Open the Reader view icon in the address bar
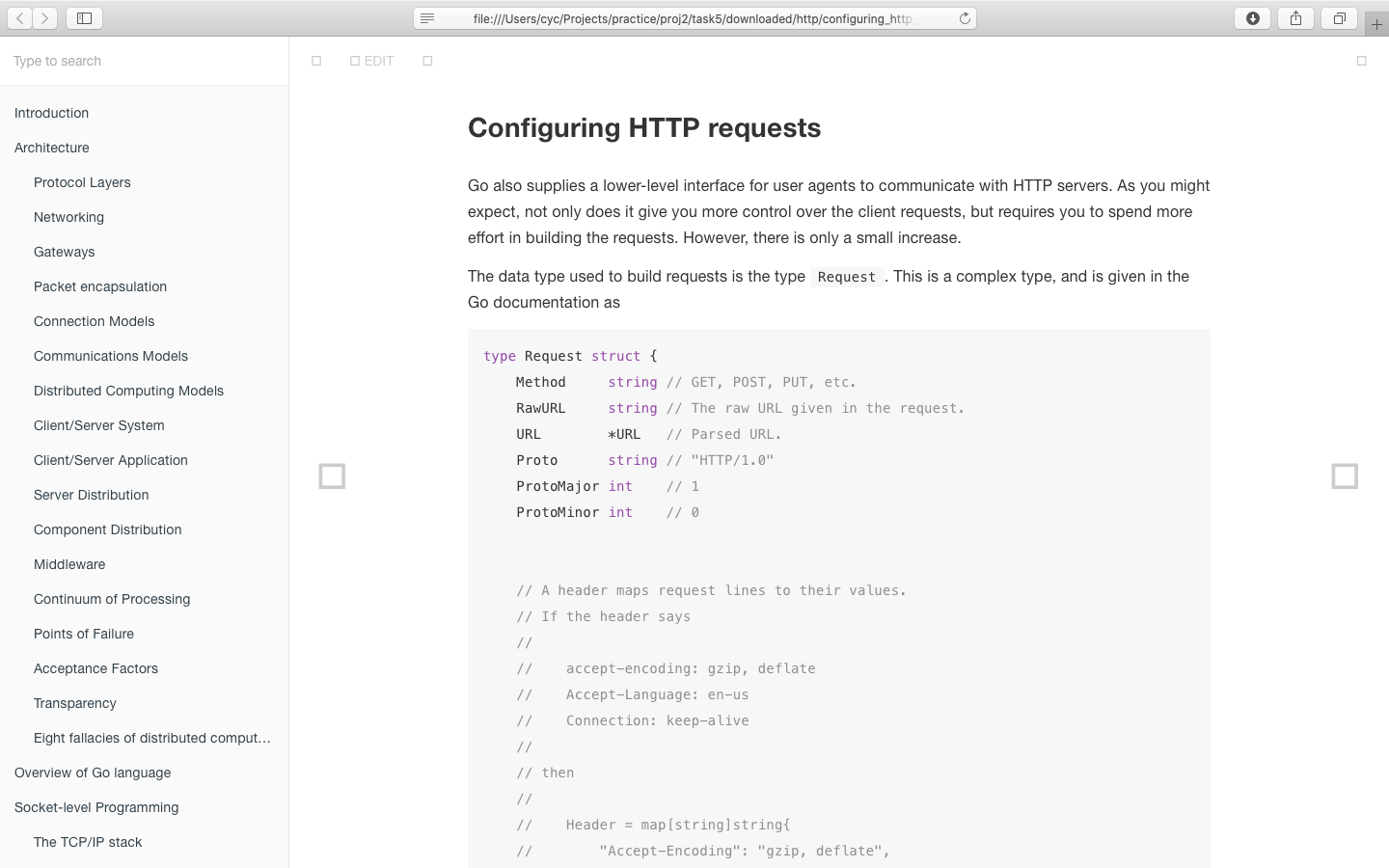1389x868 pixels. point(427,18)
